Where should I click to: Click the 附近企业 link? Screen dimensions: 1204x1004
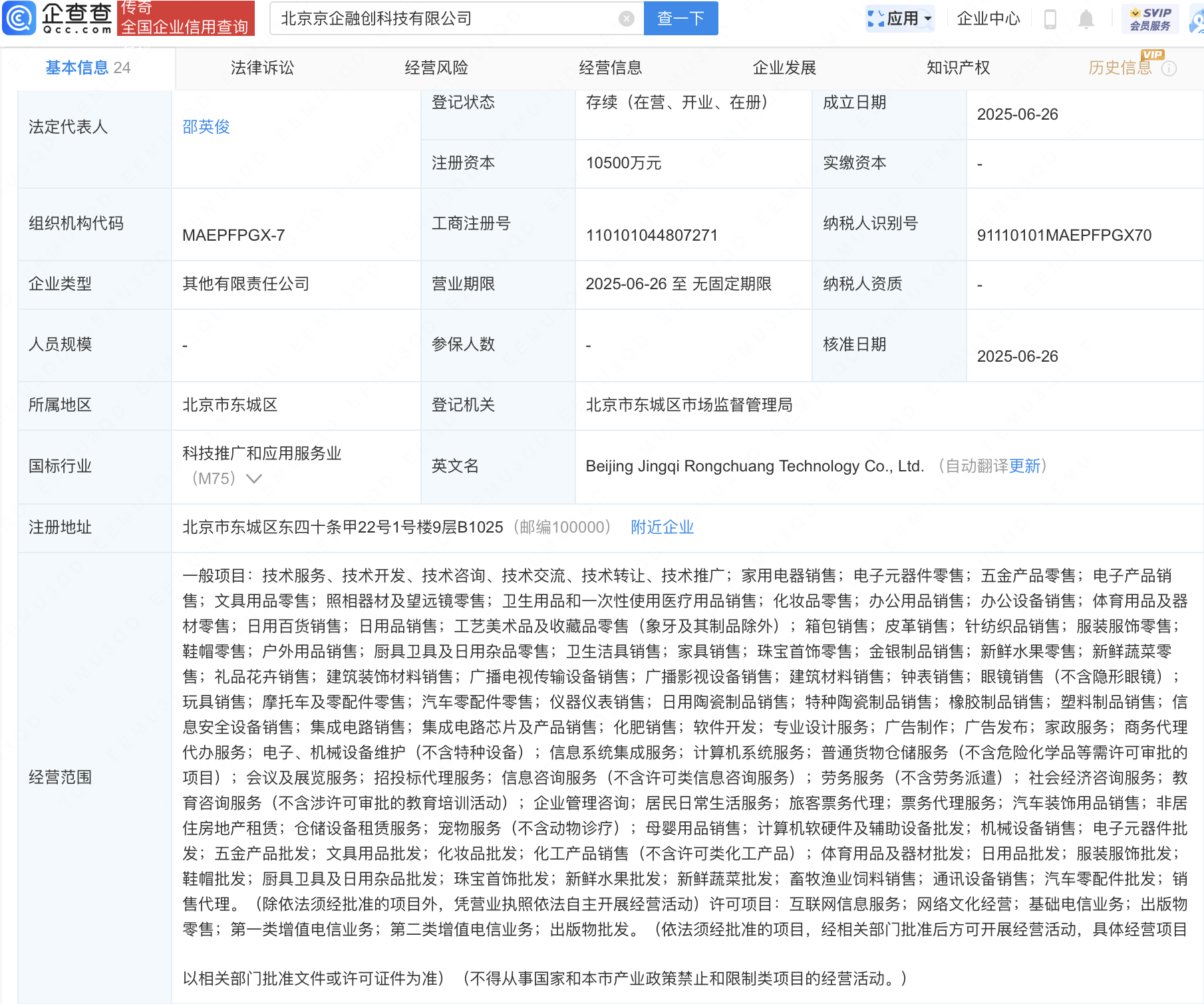tap(662, 527)
